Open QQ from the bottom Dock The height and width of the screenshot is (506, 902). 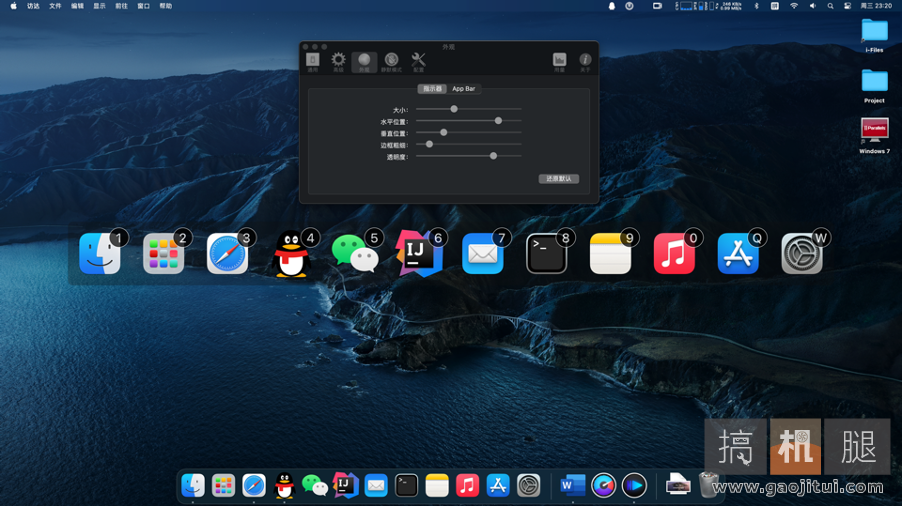(x=284, y=486)
